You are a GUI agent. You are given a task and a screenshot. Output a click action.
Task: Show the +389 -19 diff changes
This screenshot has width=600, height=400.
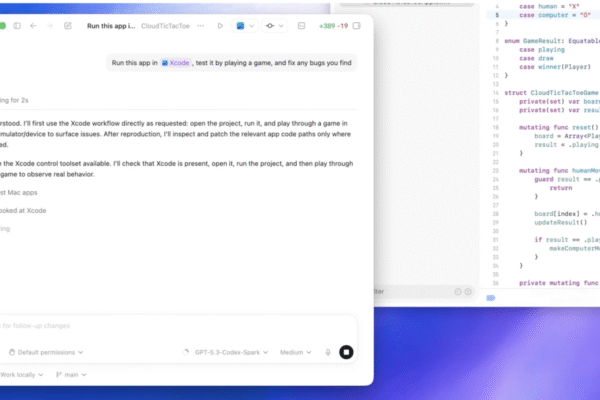click(333, 26)
